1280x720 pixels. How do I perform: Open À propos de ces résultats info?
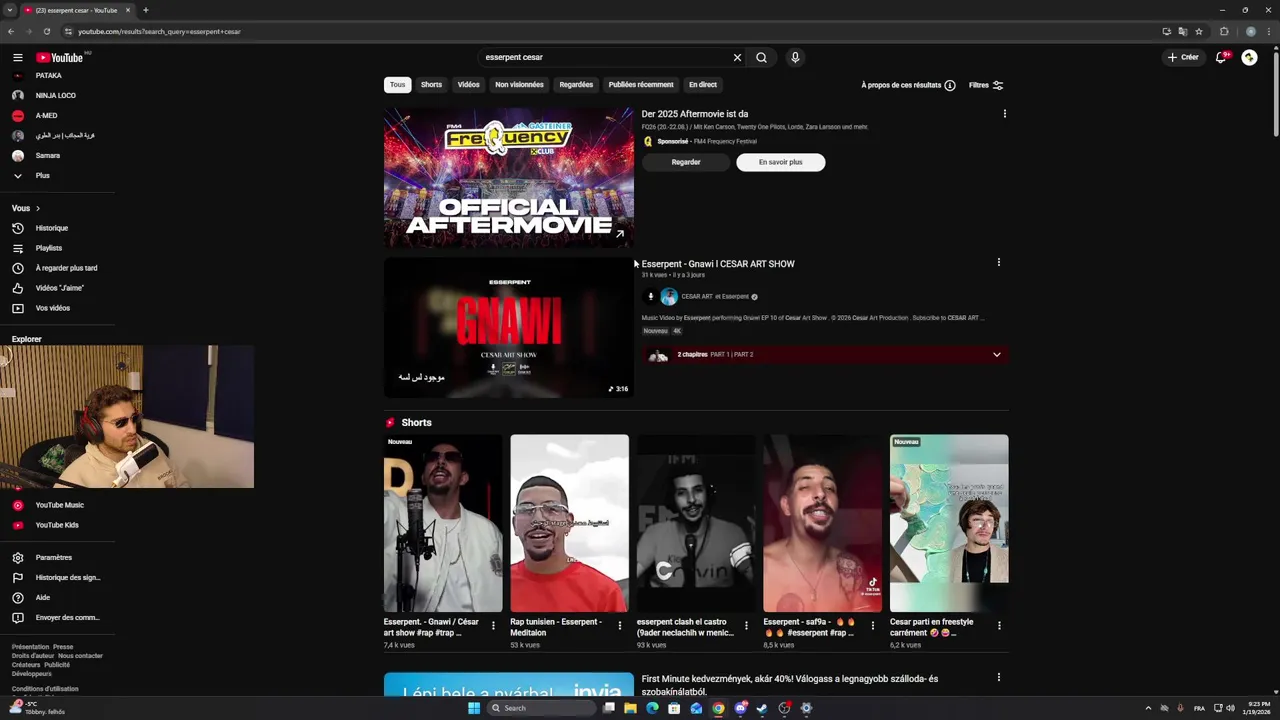click(x=908, y=85)
